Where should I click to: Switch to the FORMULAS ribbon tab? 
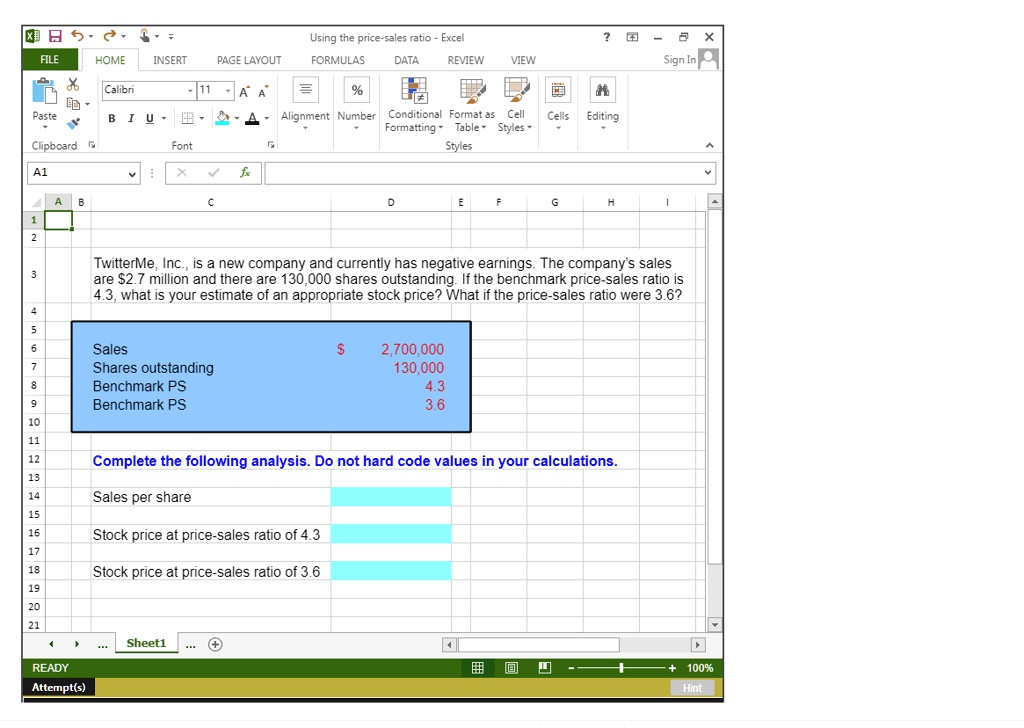pos(337,60)
